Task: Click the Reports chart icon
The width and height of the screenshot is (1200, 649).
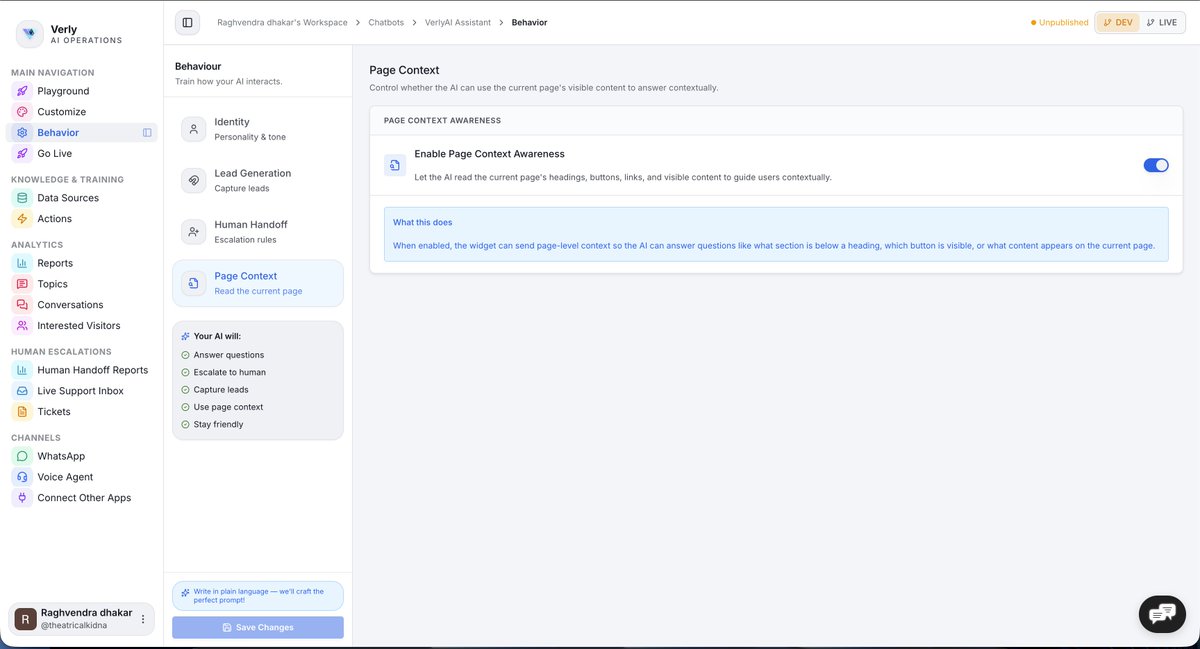Action: click(21, 263)
